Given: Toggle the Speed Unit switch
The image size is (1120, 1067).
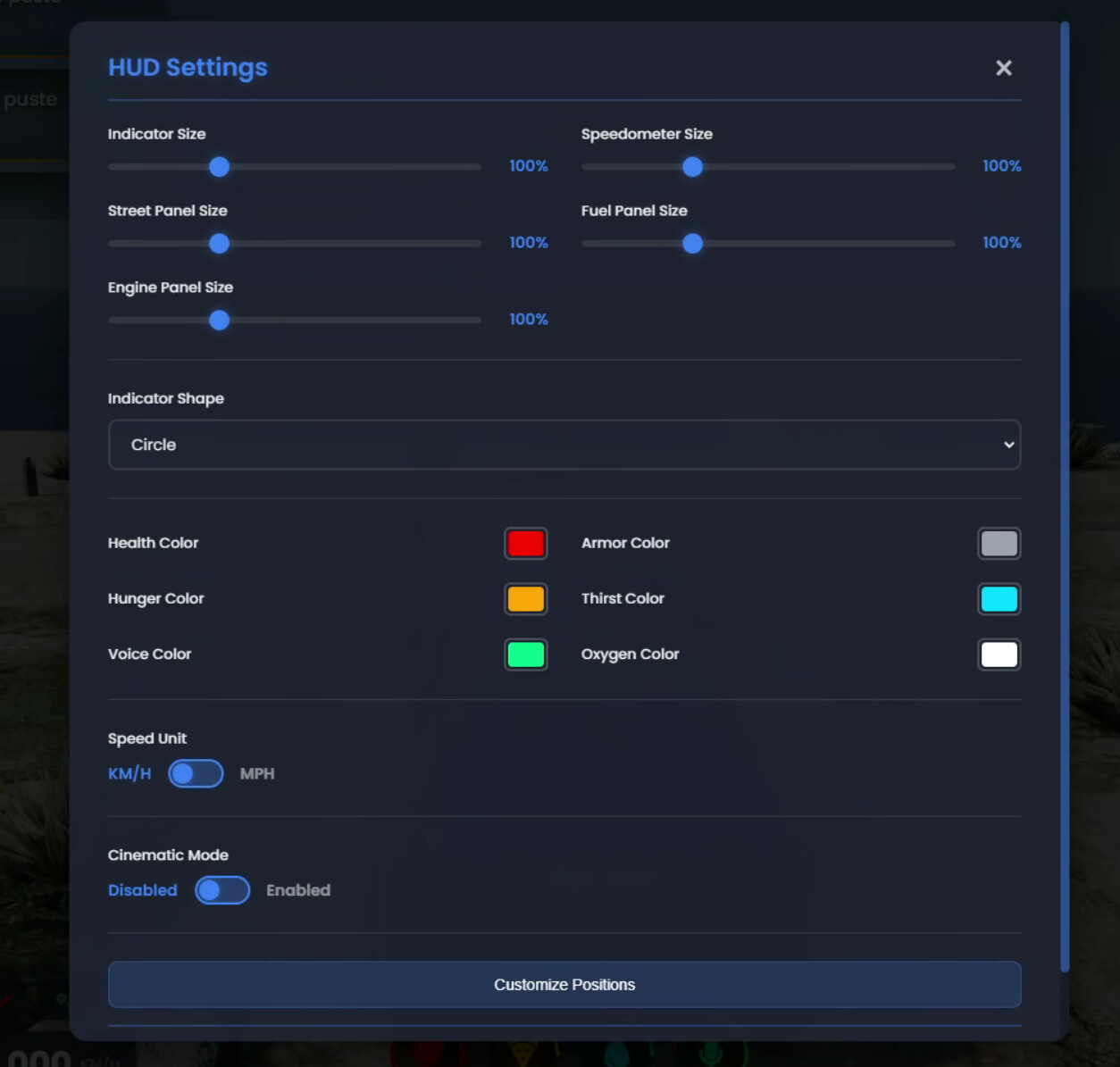Looking at the screenshot, I should (196, 773).
